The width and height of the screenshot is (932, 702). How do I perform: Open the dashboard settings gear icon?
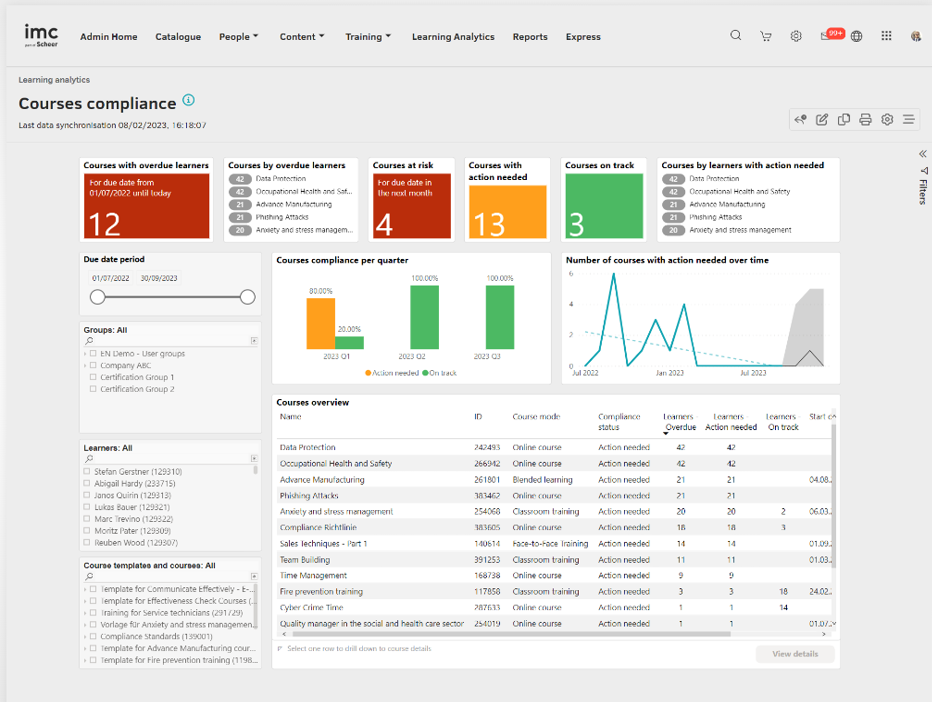pyautogui.click(x=887, y=119)
